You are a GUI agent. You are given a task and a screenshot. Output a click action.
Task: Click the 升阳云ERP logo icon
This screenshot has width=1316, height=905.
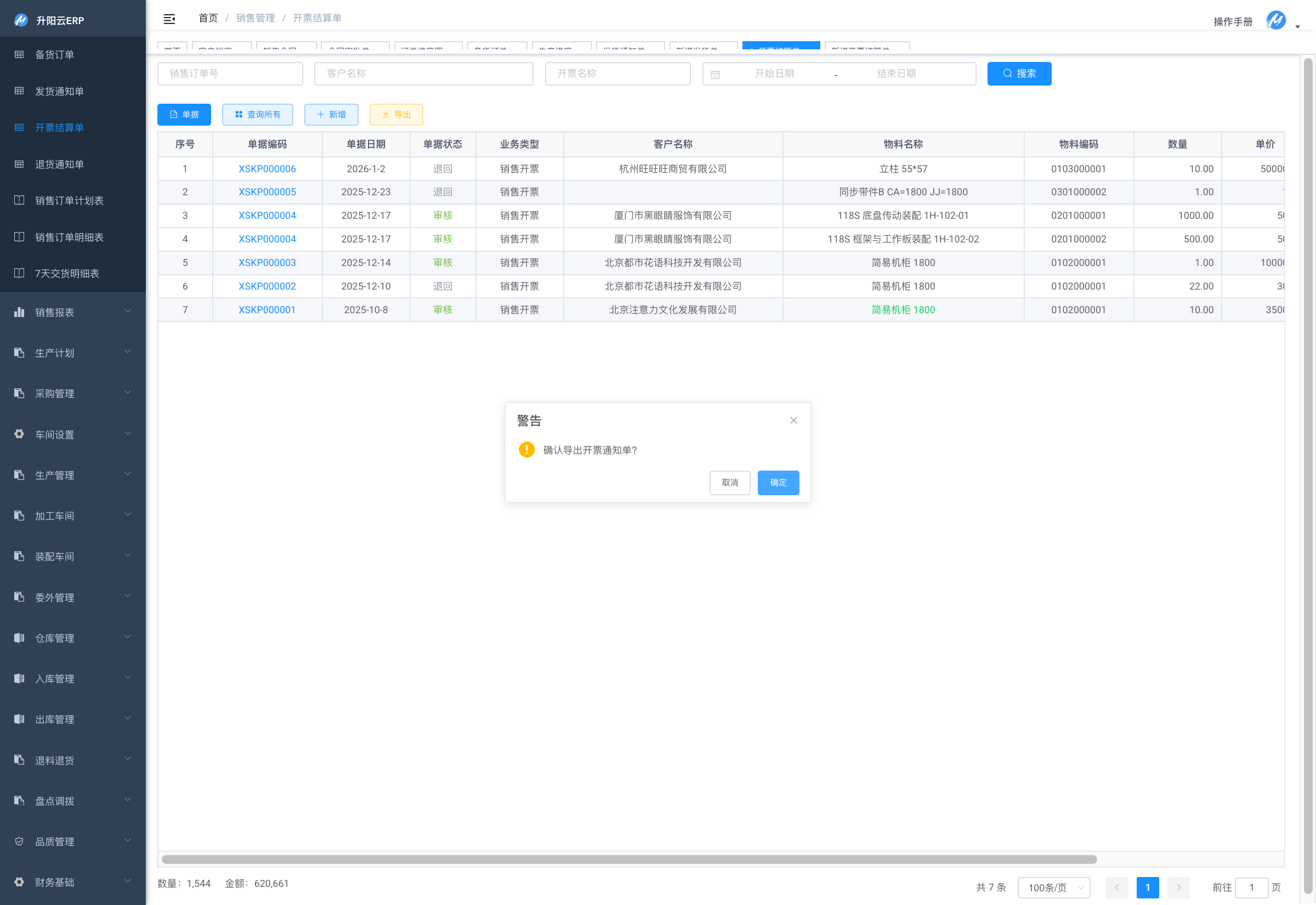[21, 20]
